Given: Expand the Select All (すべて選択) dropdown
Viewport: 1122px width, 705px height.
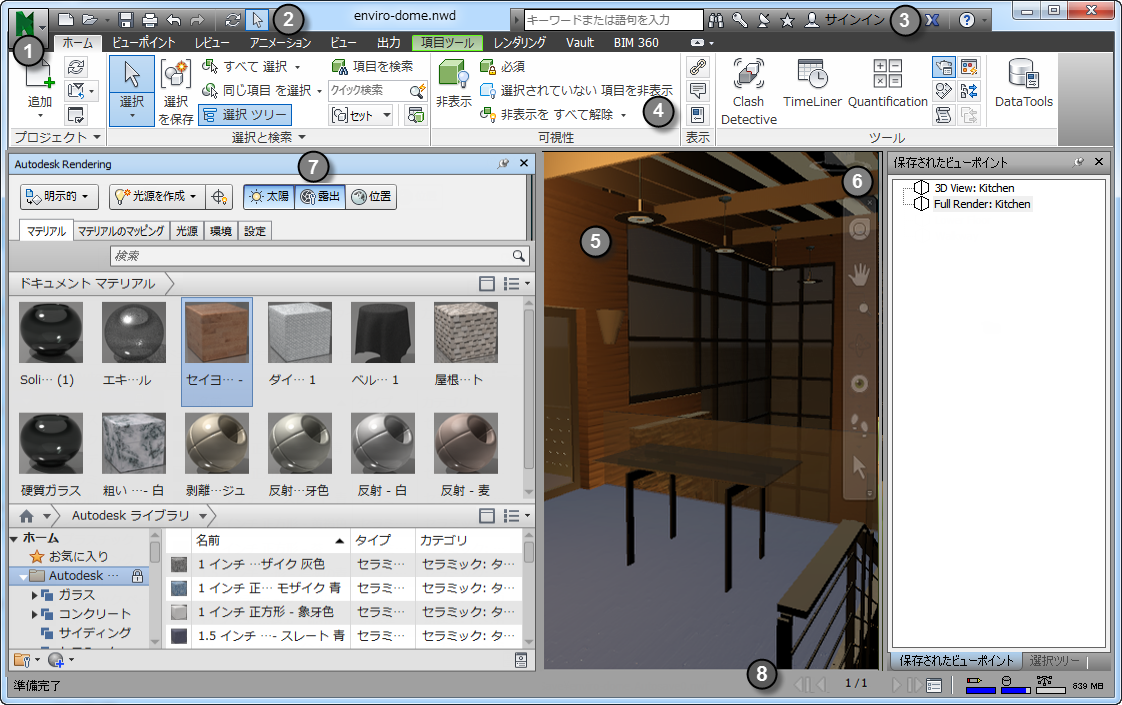Looking at the screenshot, I should point(298,67).
